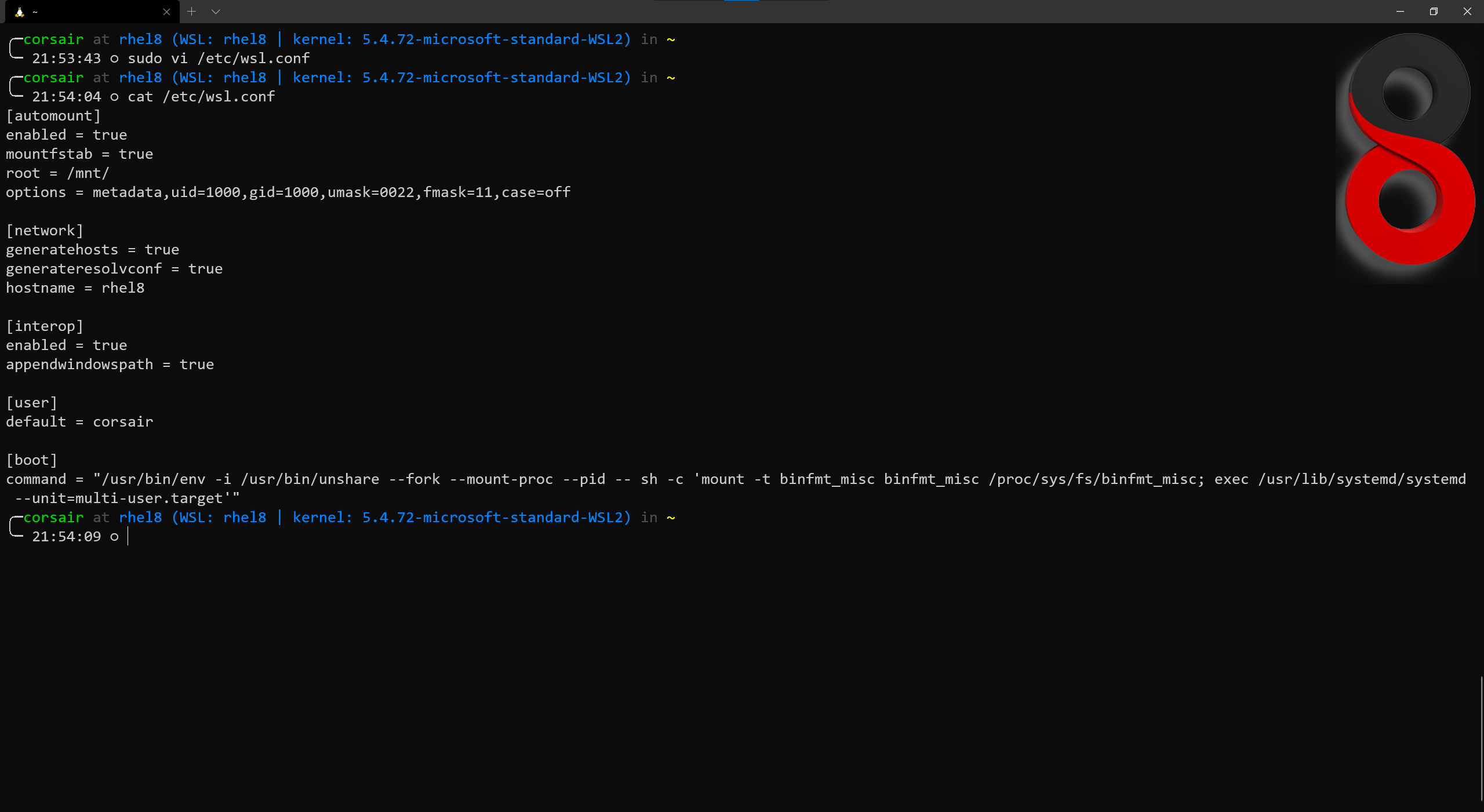Screen dimensions: 1484x812
Task: Click the hostname 'rhel8' in the prompt
Action: (141, 39)
